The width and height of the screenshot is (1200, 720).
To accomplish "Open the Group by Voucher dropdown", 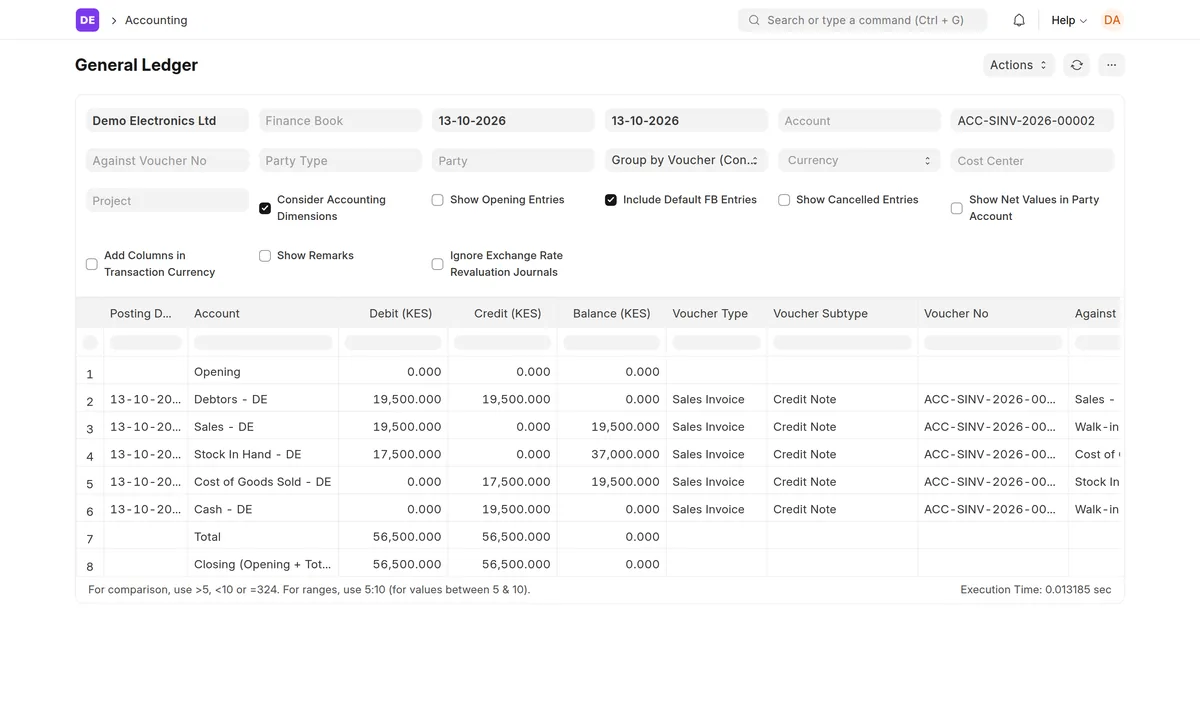I will point(686,160).
